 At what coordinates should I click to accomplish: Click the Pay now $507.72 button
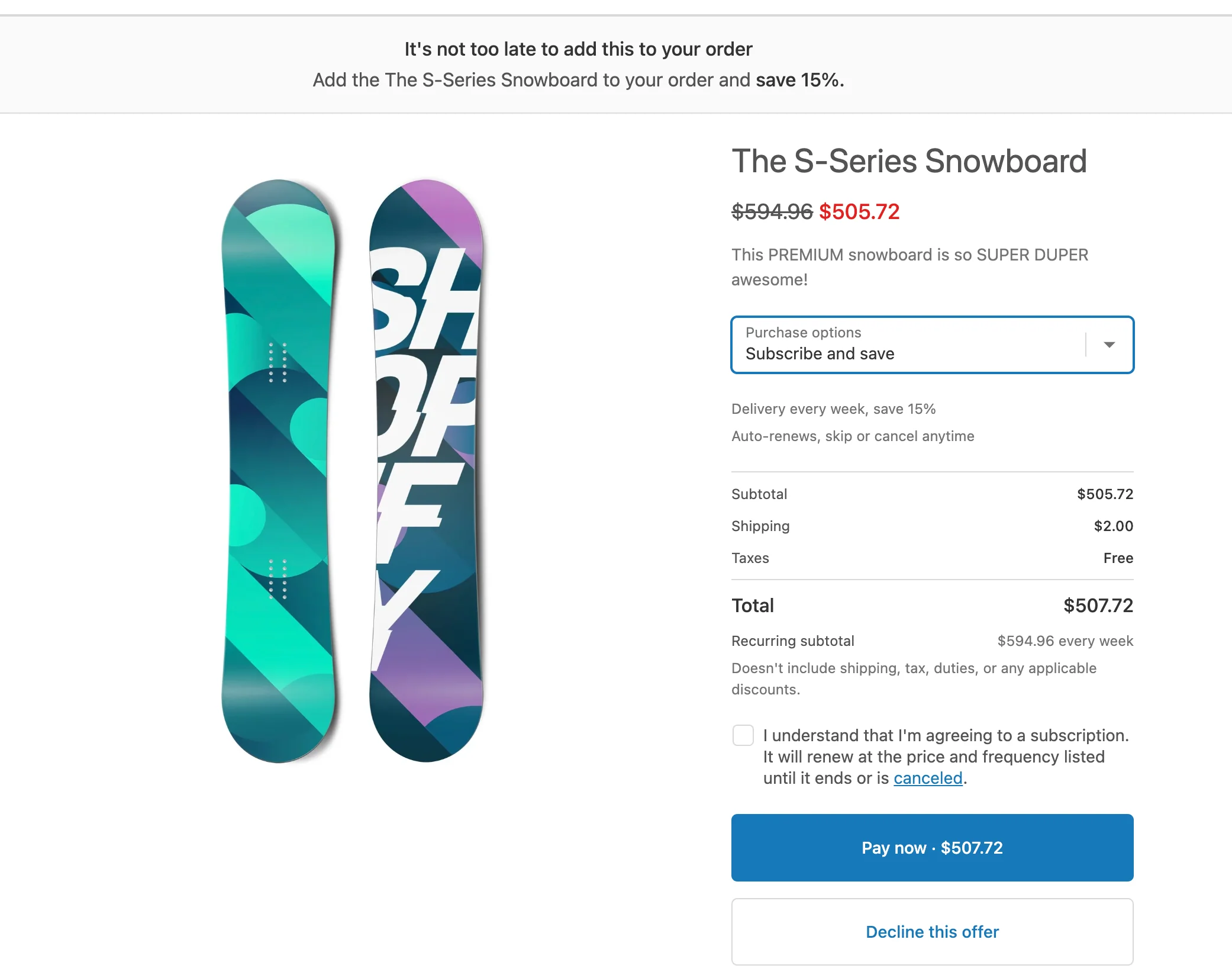[932, 848]
